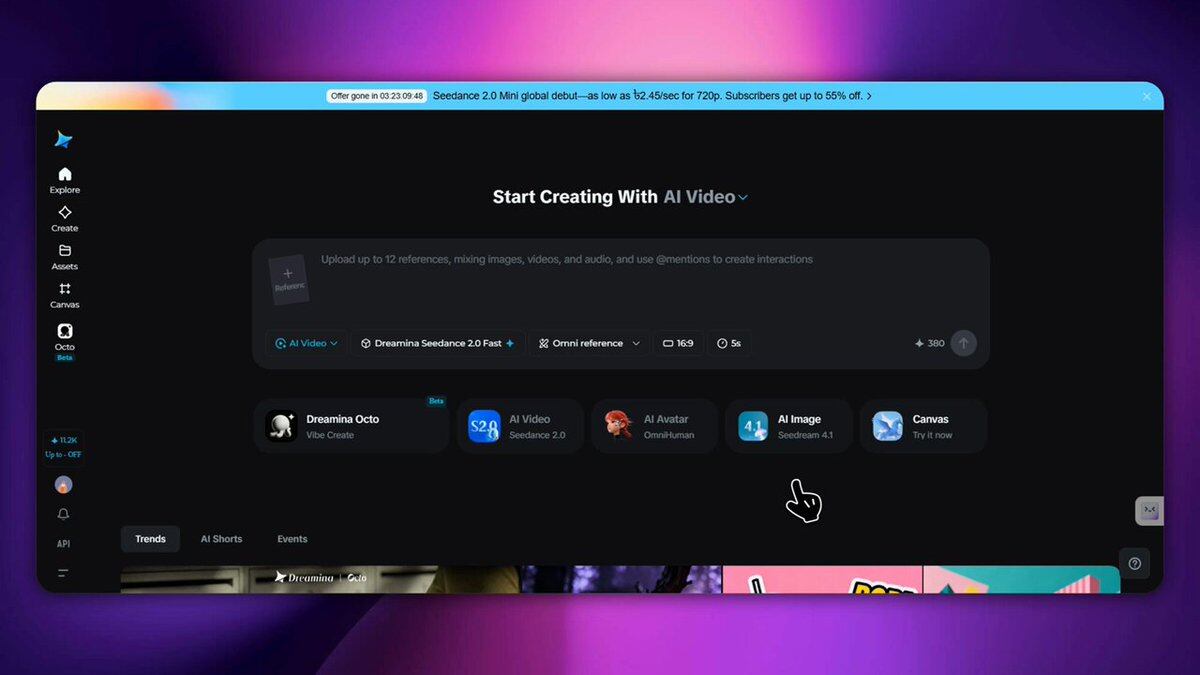This screenshot has width=1200, height=675.
Task: Close the promotional banner
Action: [1147, 96]
